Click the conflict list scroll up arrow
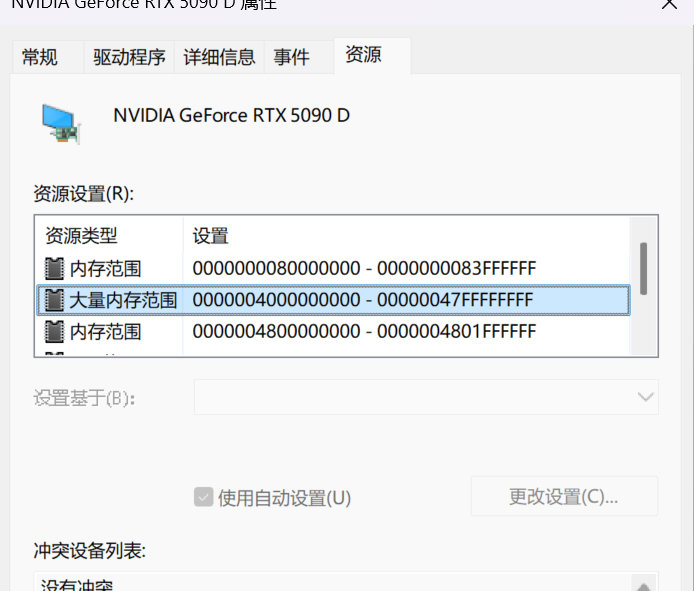 [644, 585]
